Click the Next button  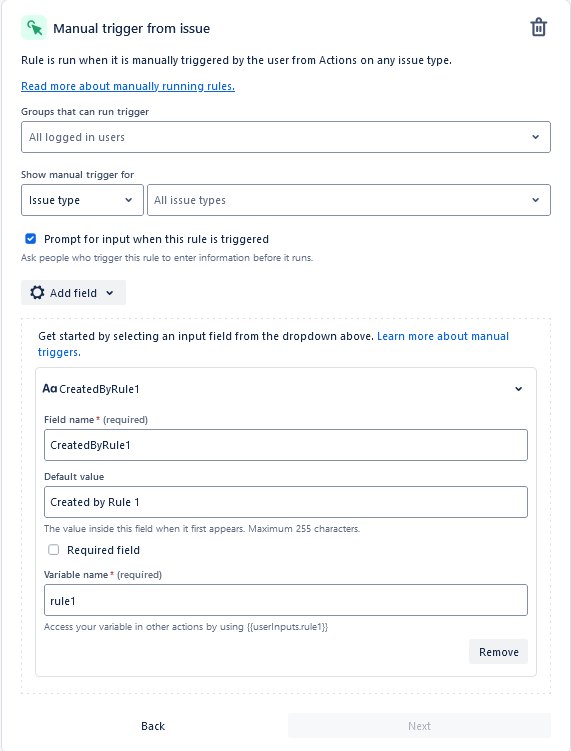tap(419, 726)
